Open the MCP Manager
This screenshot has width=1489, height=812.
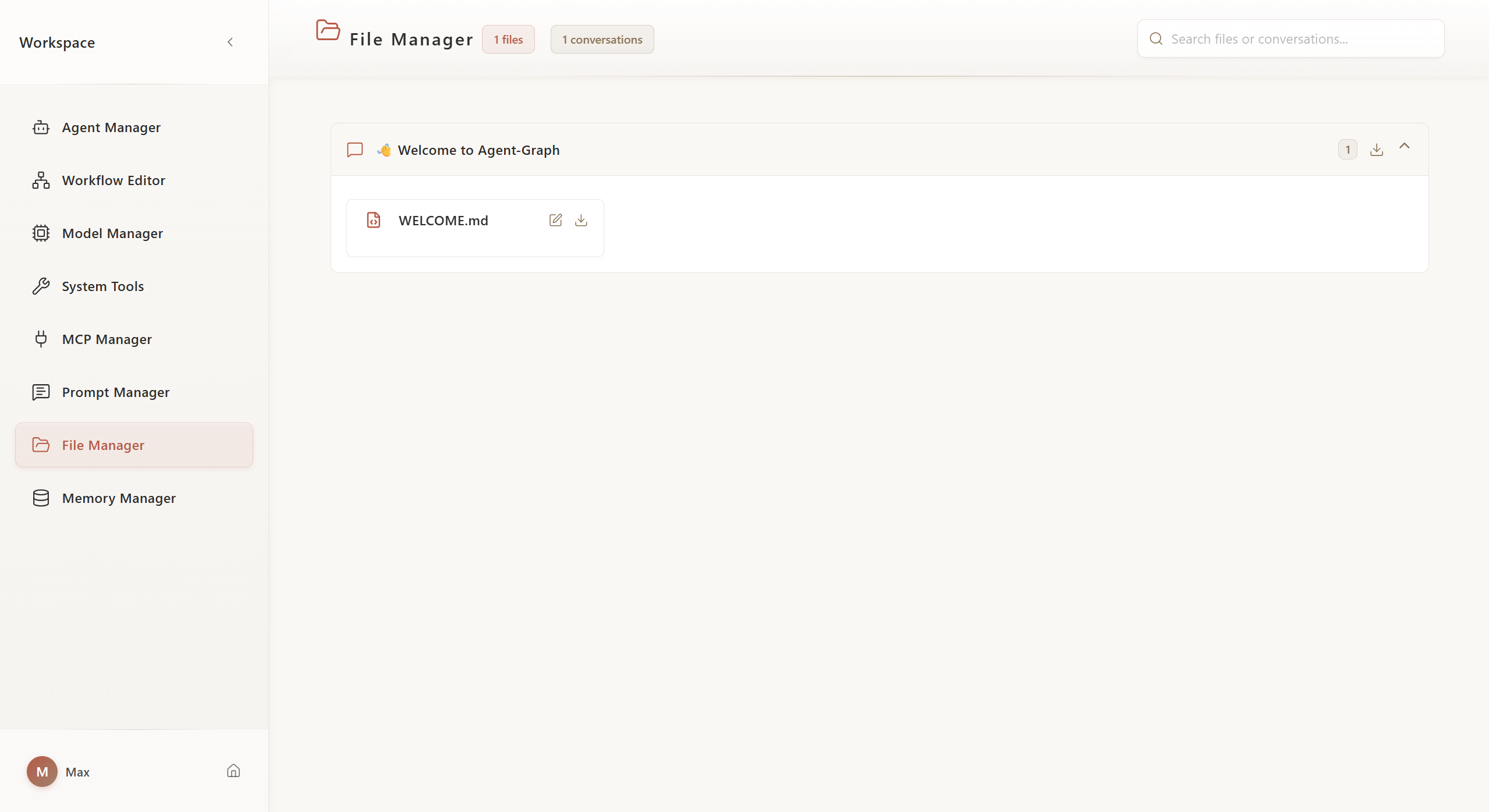click(106, 339)
